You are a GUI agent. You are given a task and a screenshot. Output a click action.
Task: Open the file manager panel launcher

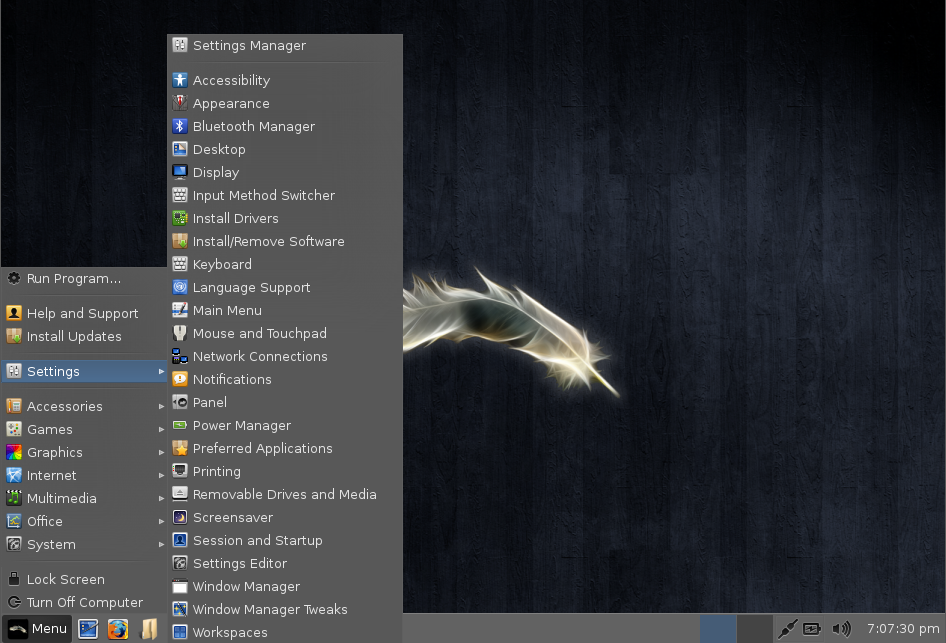pyautogui.click(x=148, y=629)
